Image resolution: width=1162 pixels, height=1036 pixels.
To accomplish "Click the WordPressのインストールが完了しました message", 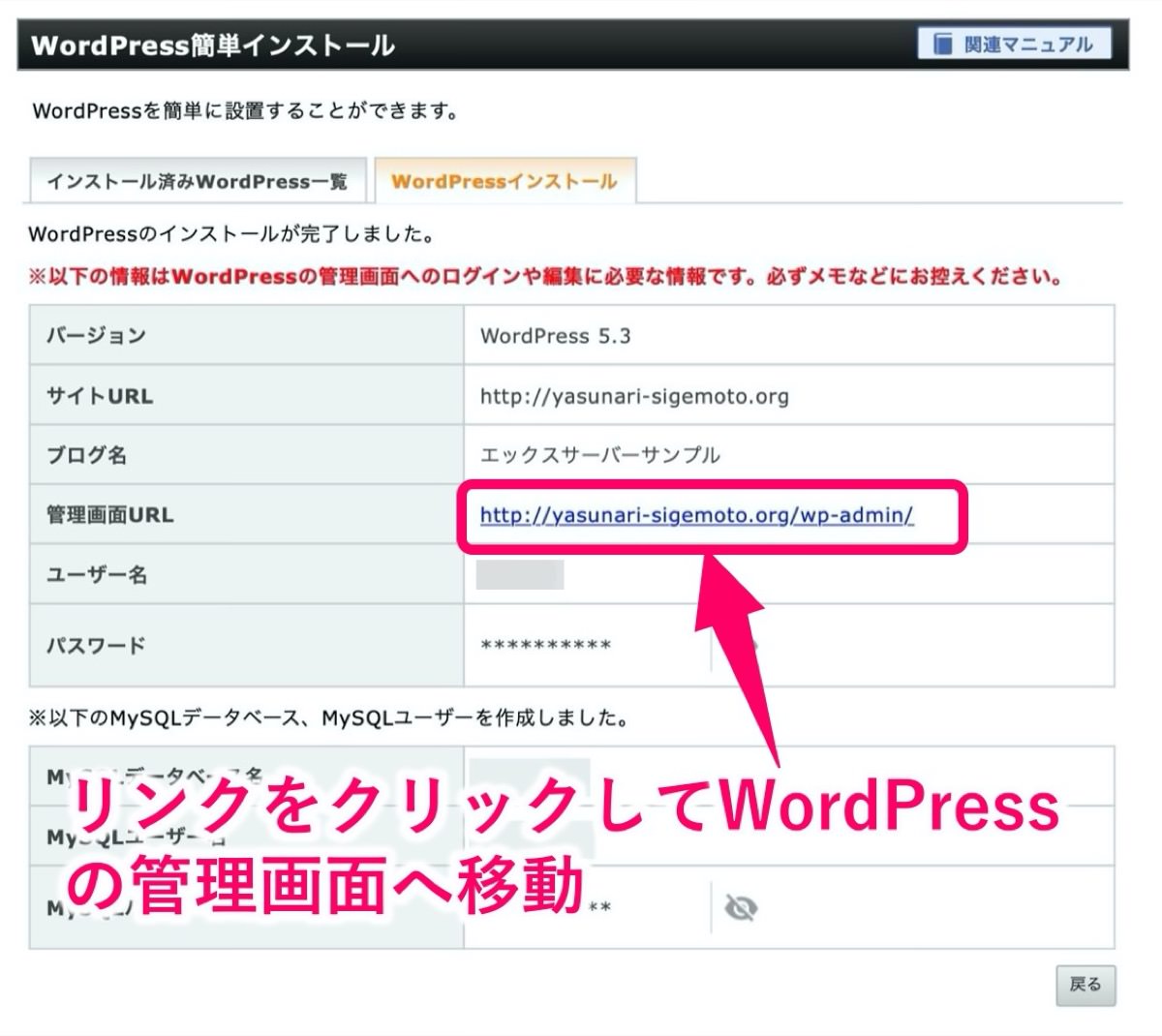I will 231,234.
